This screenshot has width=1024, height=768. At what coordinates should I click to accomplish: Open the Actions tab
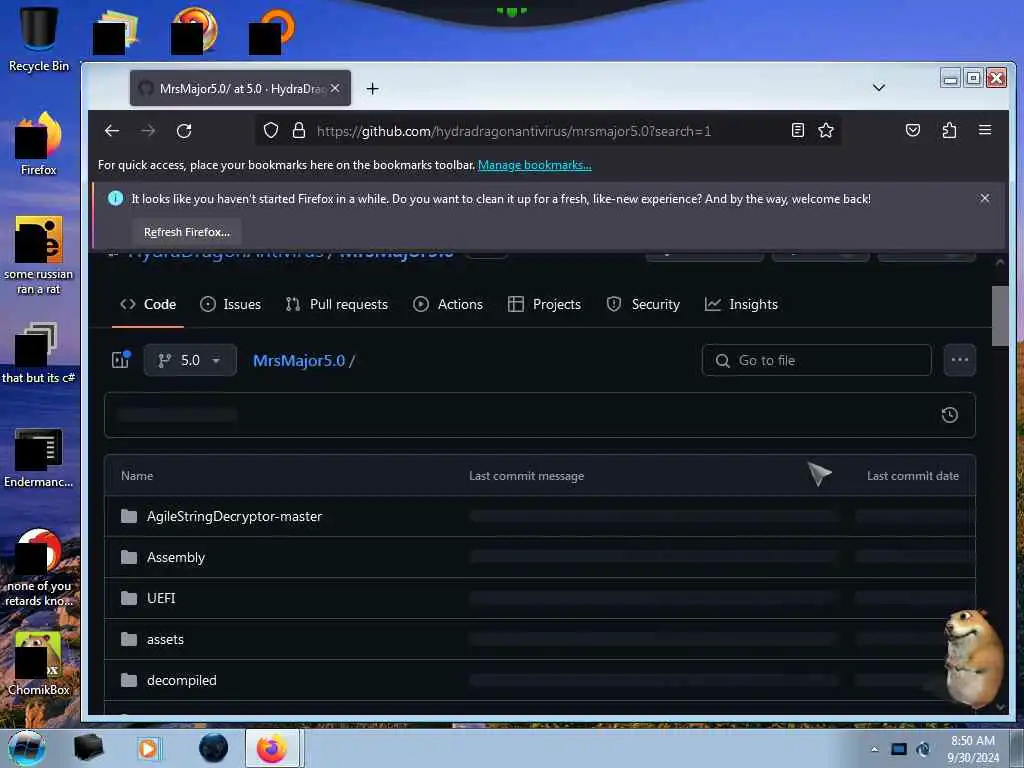tap(448, 304)
